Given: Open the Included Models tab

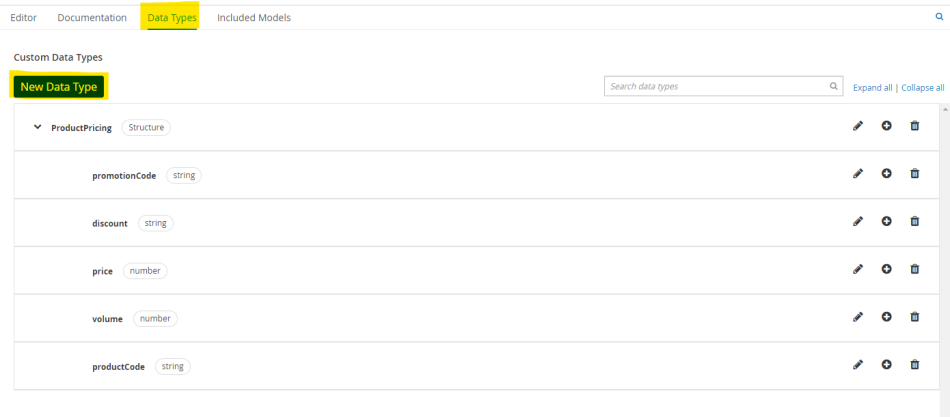Looking at the screenshot, I should (254, 18).
